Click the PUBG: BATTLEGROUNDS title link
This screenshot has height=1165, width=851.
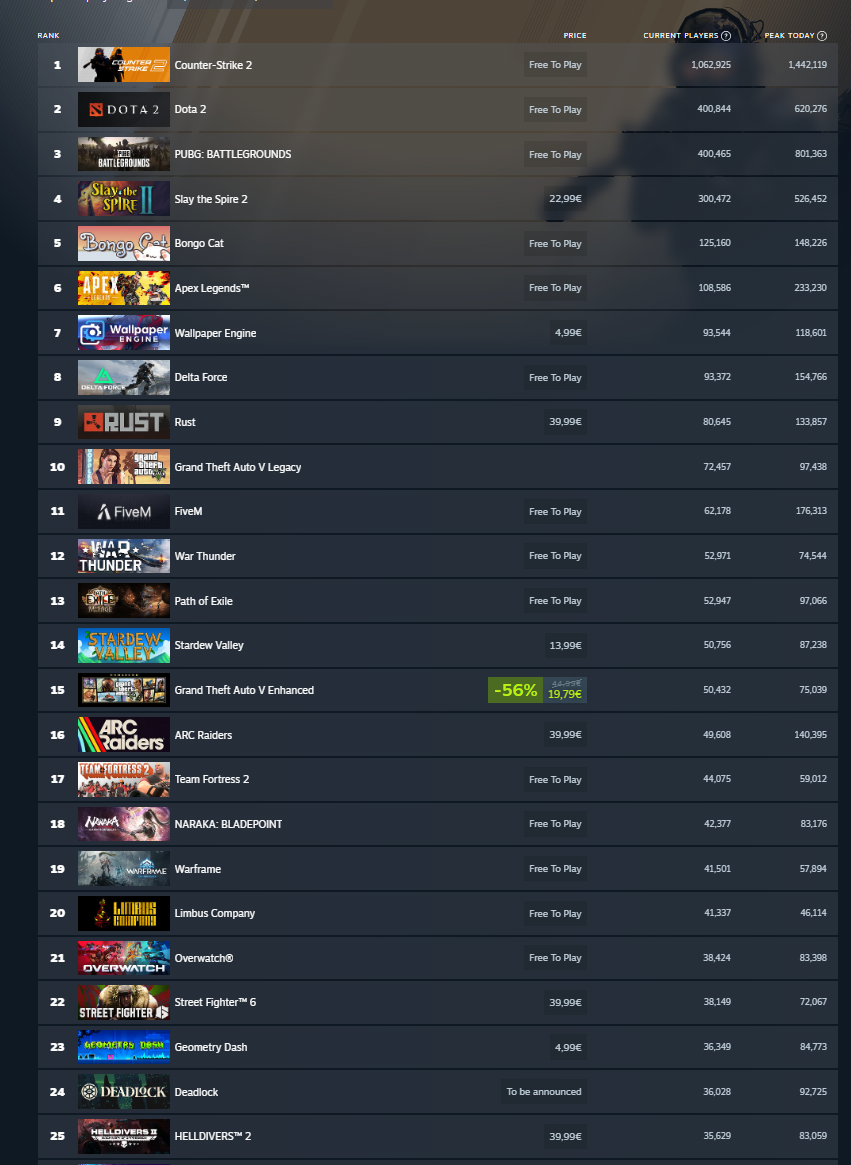tap(233, 154)
